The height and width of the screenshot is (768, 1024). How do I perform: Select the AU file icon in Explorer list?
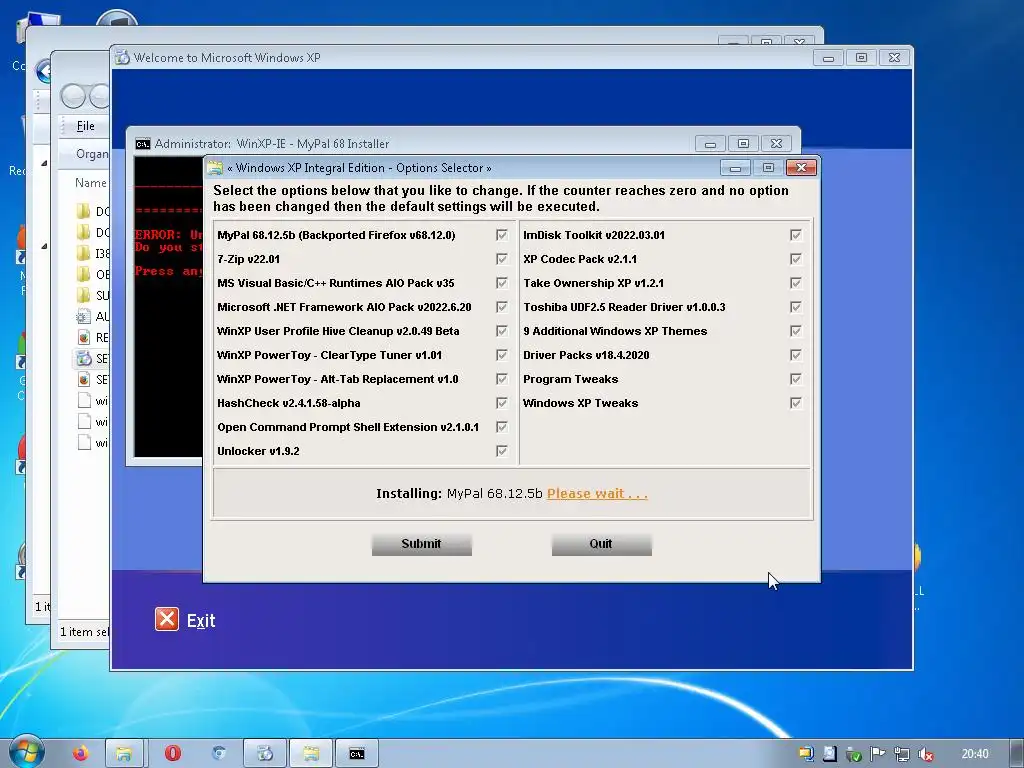[x=84, y=317]
